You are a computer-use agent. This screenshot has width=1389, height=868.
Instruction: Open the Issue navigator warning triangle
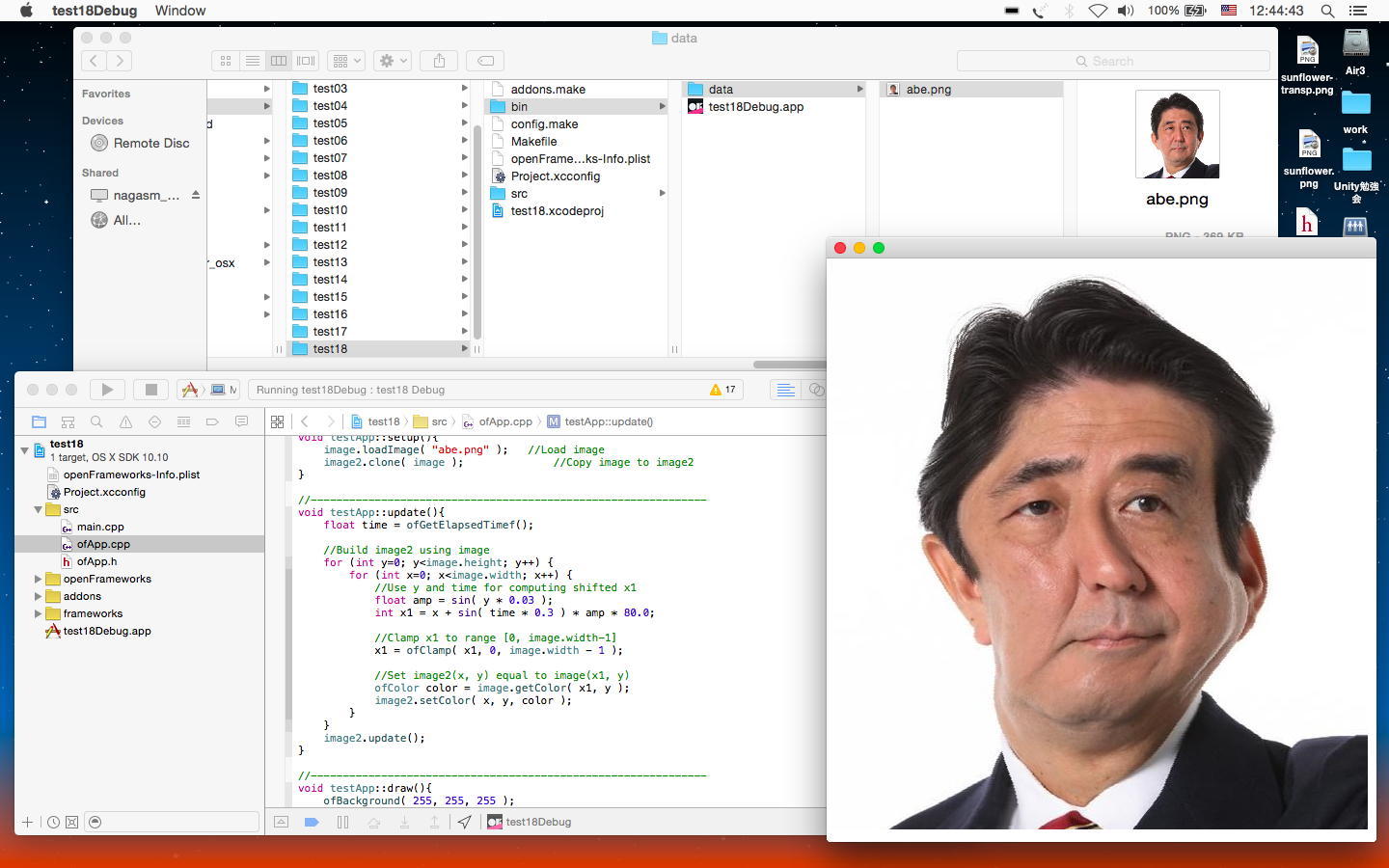tap(125, 421)
